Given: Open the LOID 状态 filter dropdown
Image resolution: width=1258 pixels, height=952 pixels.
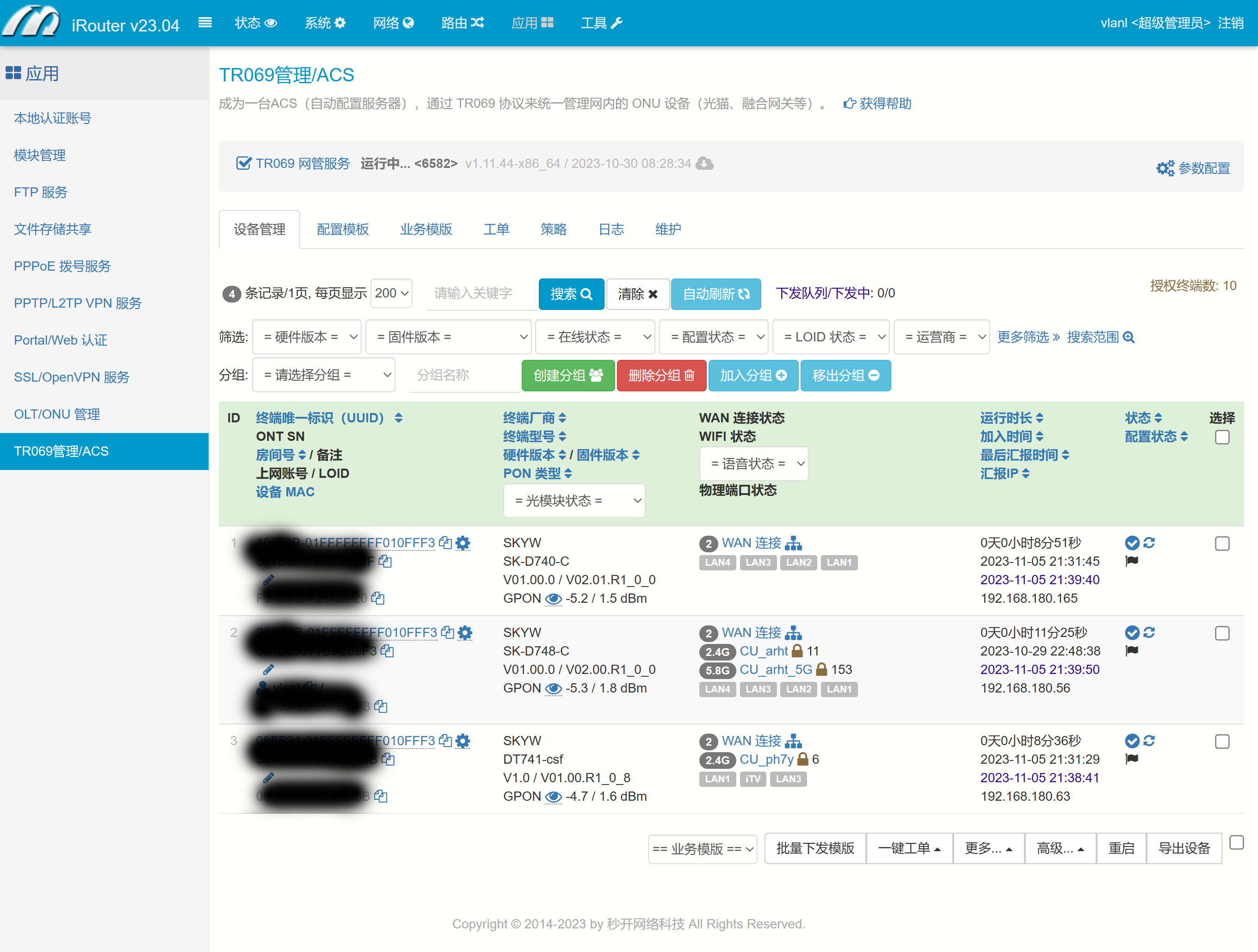Looking at the screenshot, I should click(831, 337).
